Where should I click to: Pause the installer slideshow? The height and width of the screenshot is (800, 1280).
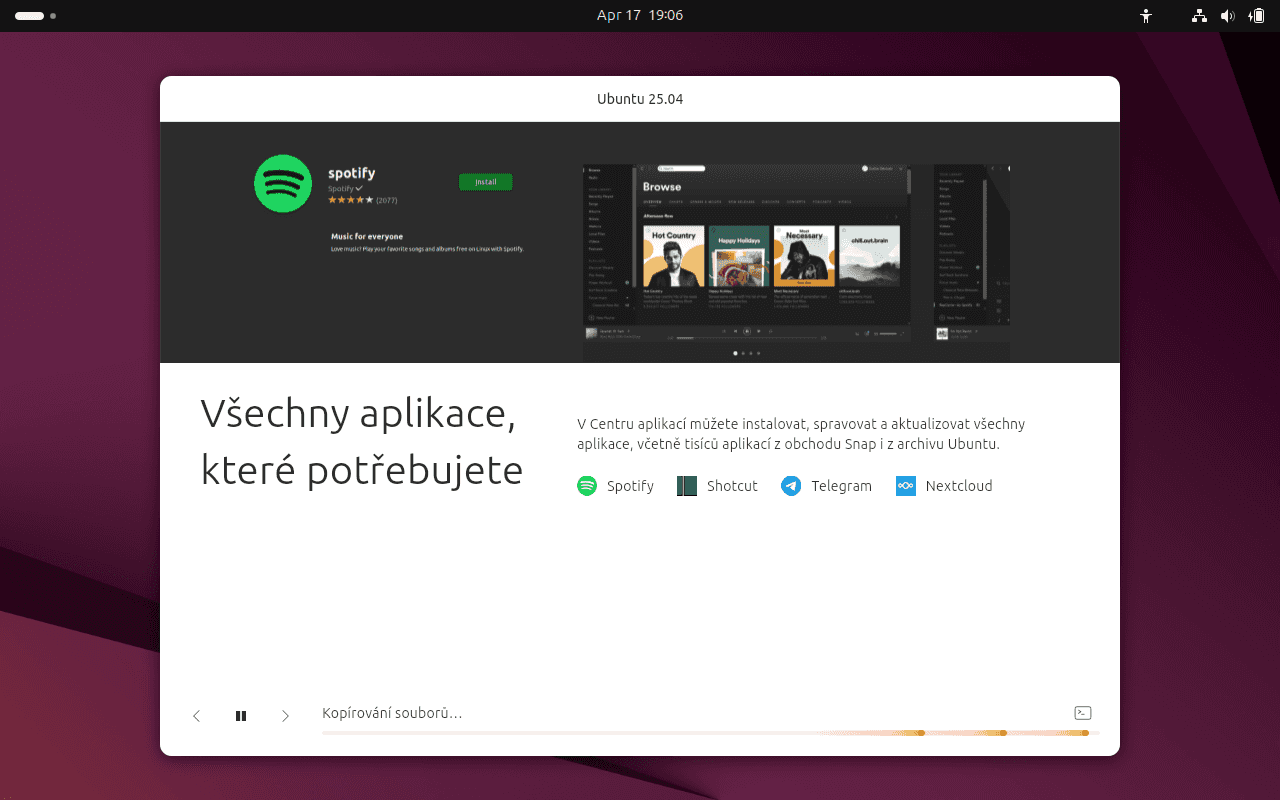pos(241,716)
